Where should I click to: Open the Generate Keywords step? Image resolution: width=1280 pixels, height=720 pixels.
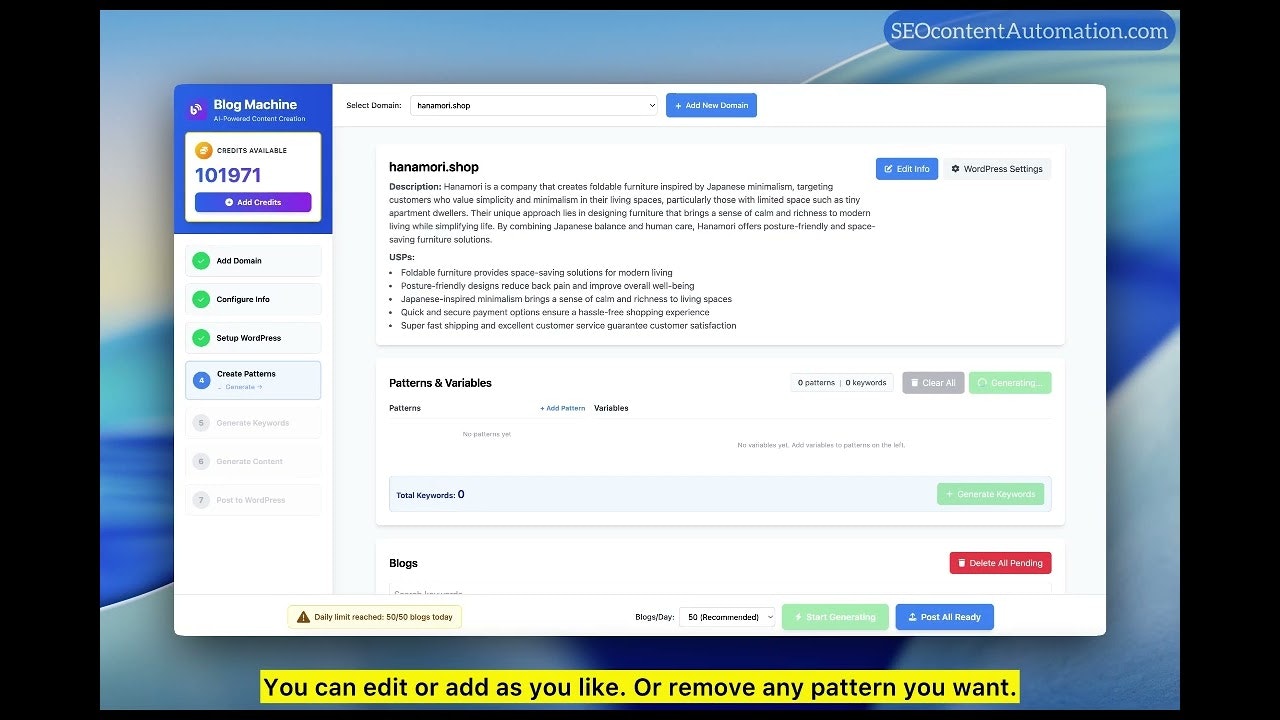(253, 423)
